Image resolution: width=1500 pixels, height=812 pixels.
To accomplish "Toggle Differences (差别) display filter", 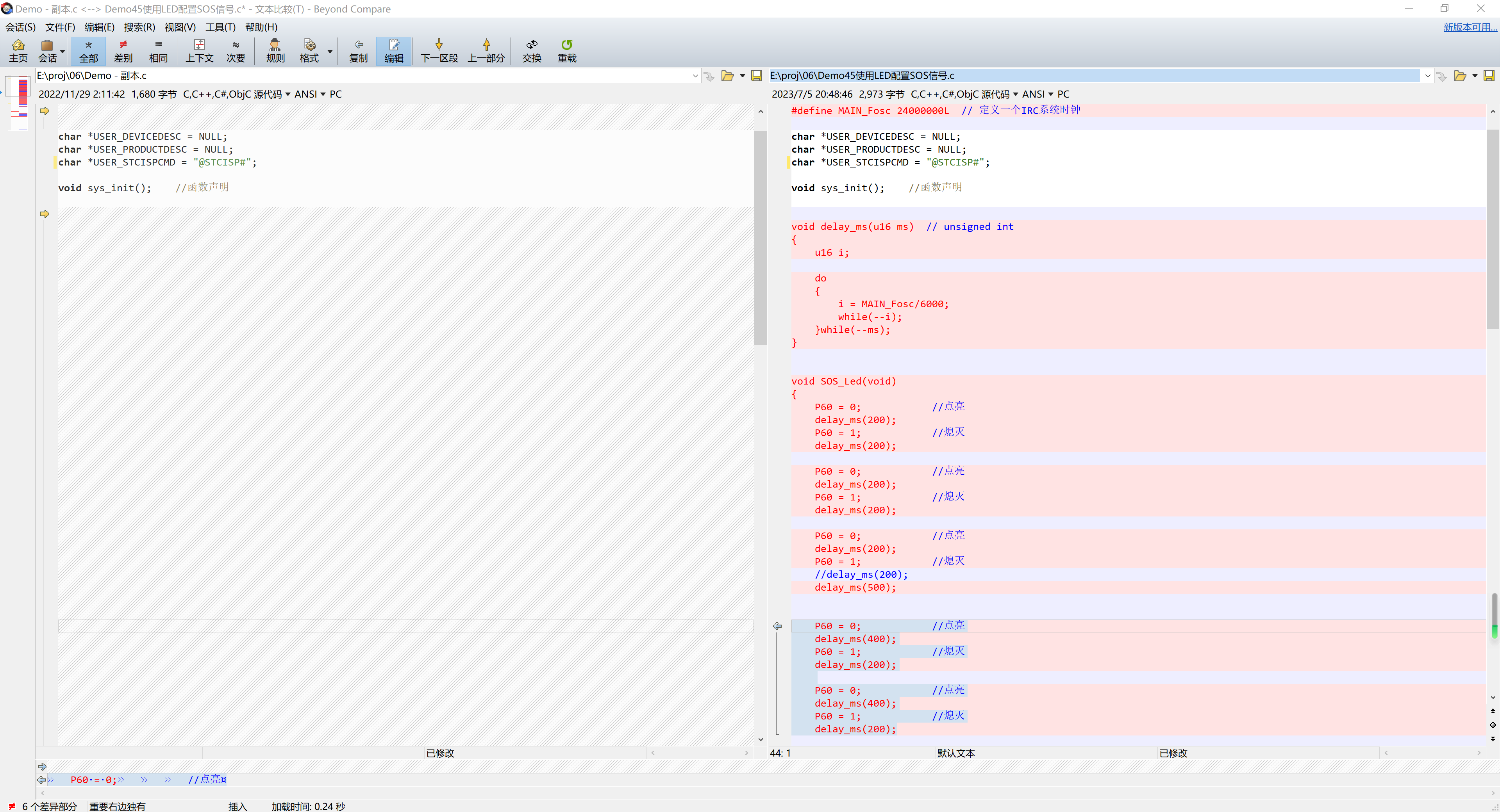I will pos(123,51).
